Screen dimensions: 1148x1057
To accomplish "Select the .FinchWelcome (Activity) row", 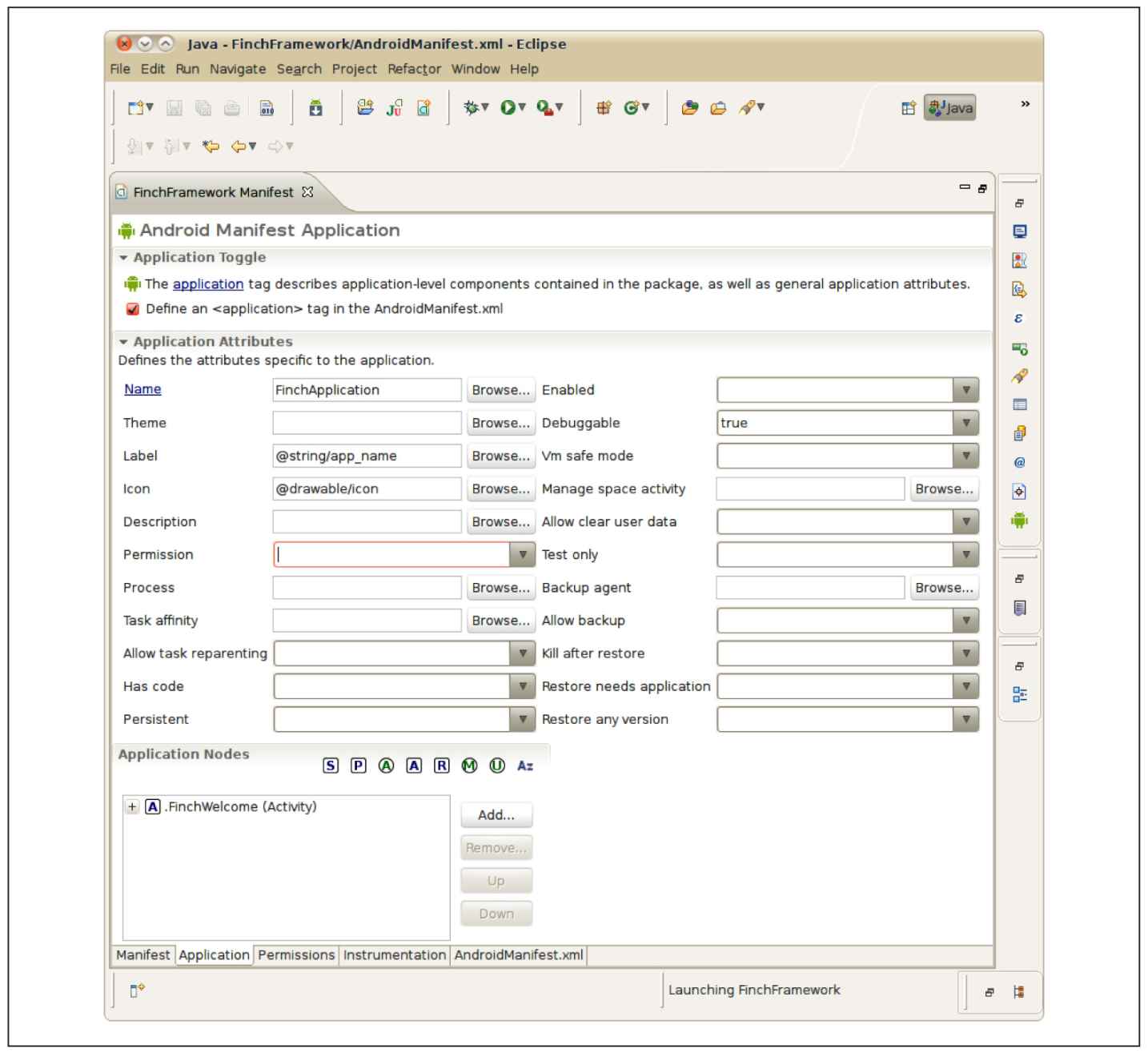I will point(232,806).
